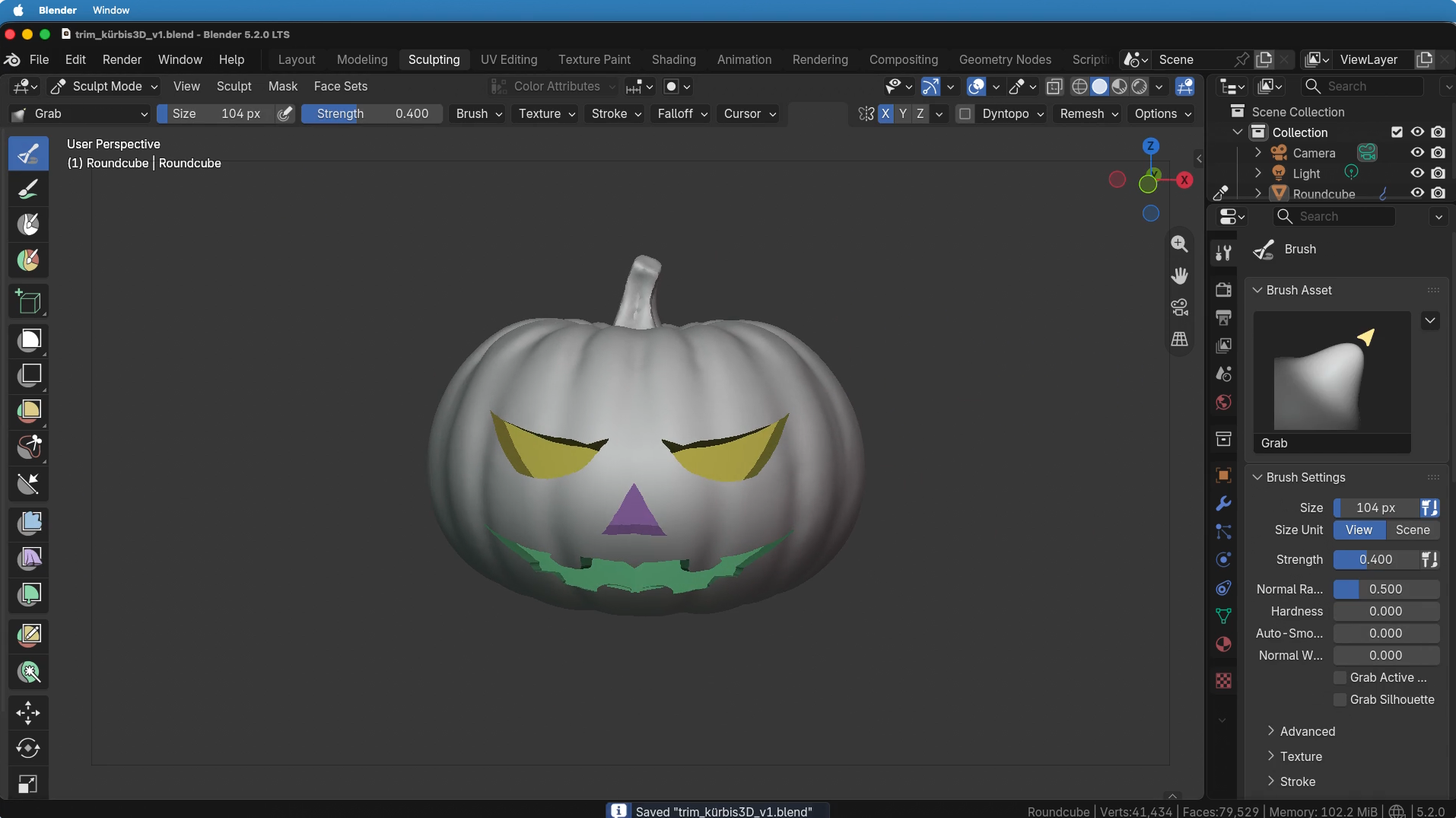The image size is (1456, 818).
Task: Click the header Strength slider
Action: [372, 113]
